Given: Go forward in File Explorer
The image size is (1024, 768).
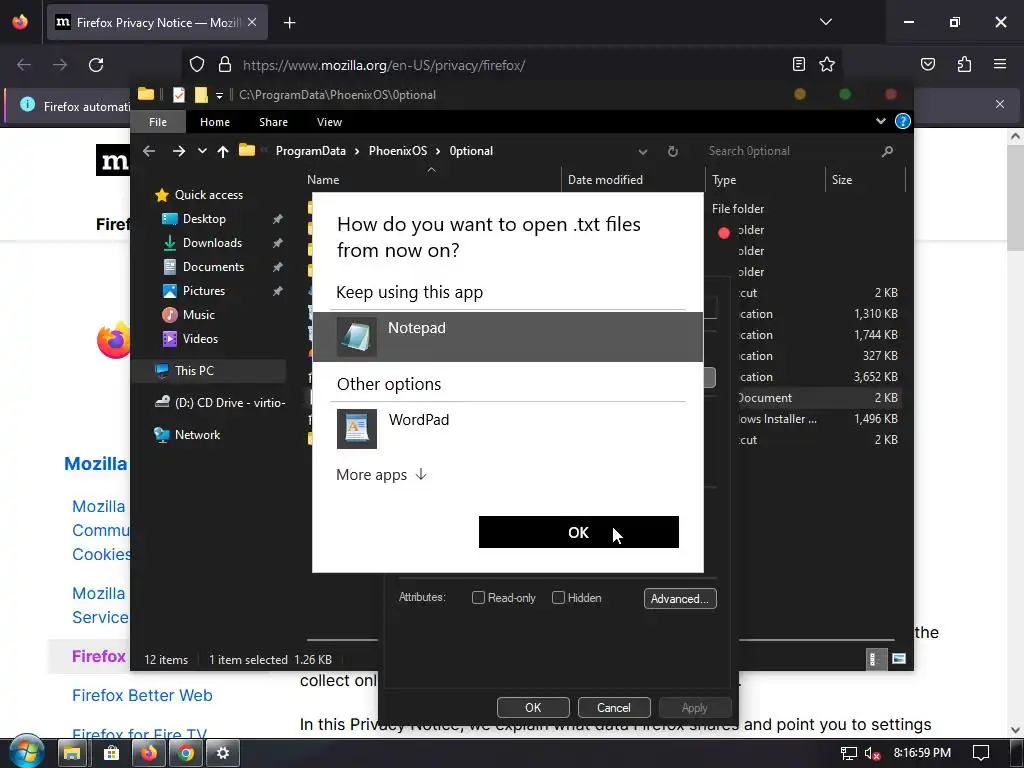Looking at the screenshot, I should coord(178,151).
